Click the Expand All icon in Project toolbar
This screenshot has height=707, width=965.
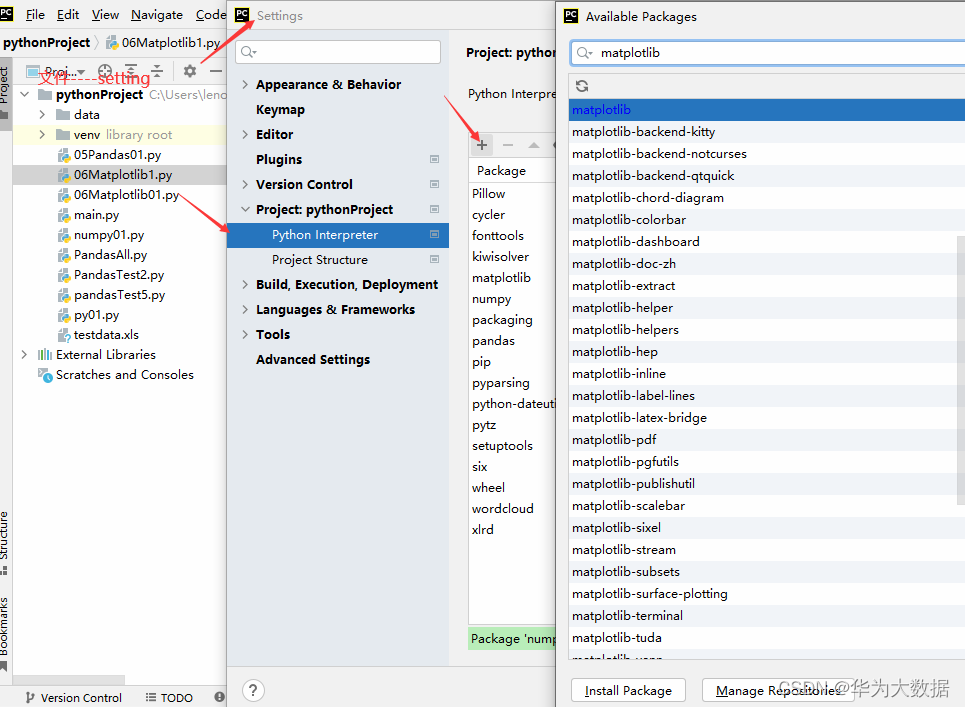(131, 71)
